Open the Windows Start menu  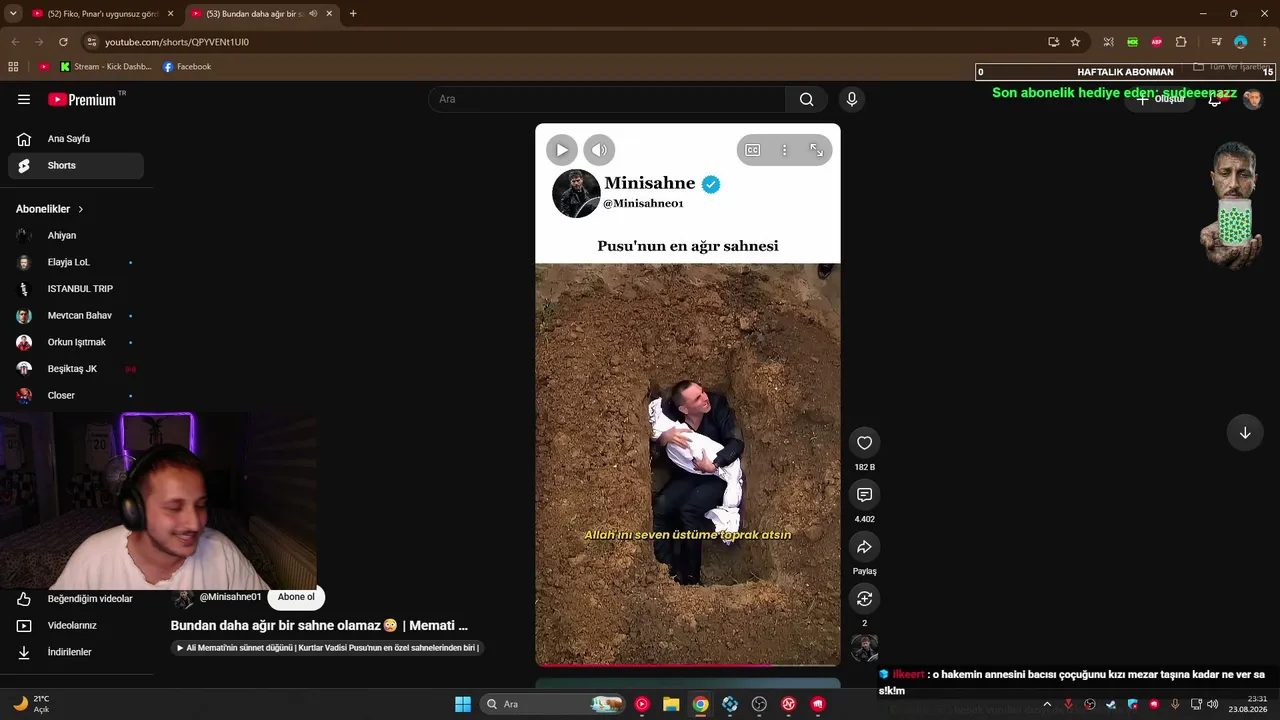pyautogui.click(x=463, y=704)
